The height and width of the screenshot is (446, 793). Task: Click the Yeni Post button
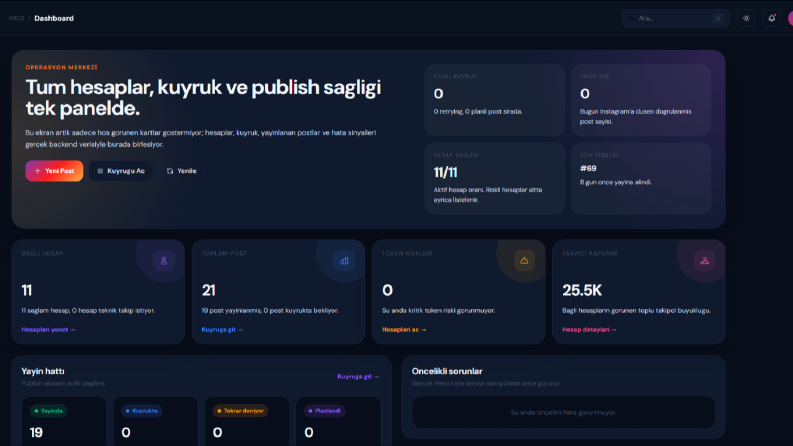54,171
